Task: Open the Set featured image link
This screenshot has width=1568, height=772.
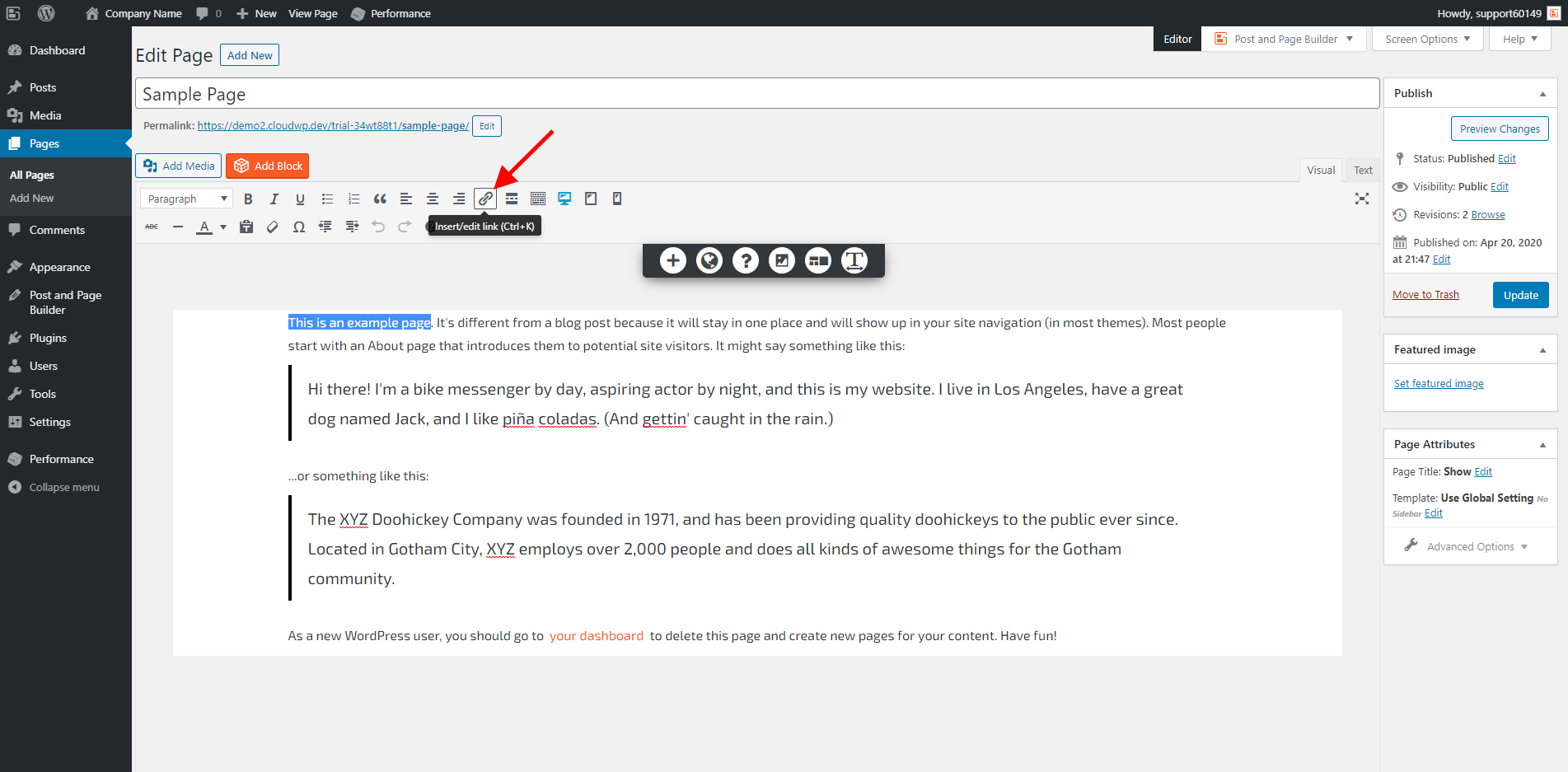Action: 1438,382
